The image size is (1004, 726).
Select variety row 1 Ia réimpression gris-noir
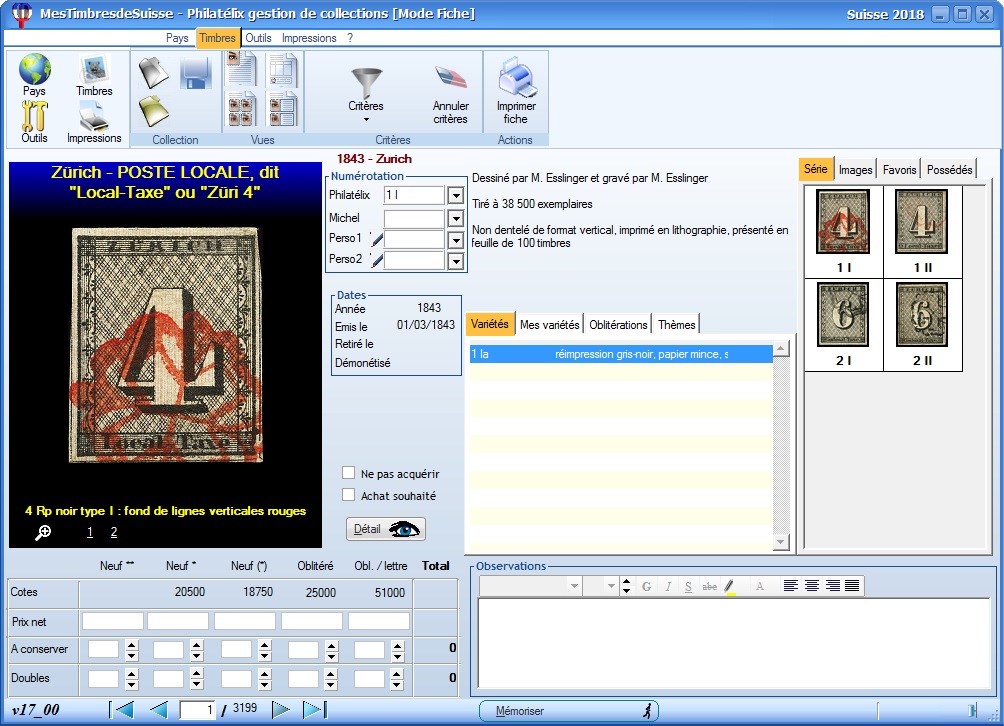click(621, 354)
